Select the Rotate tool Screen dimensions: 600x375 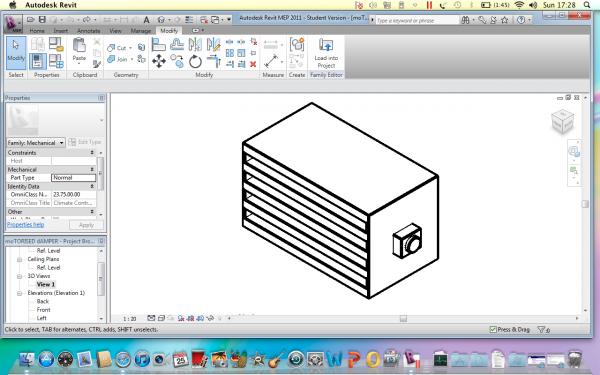click(195, 61)
